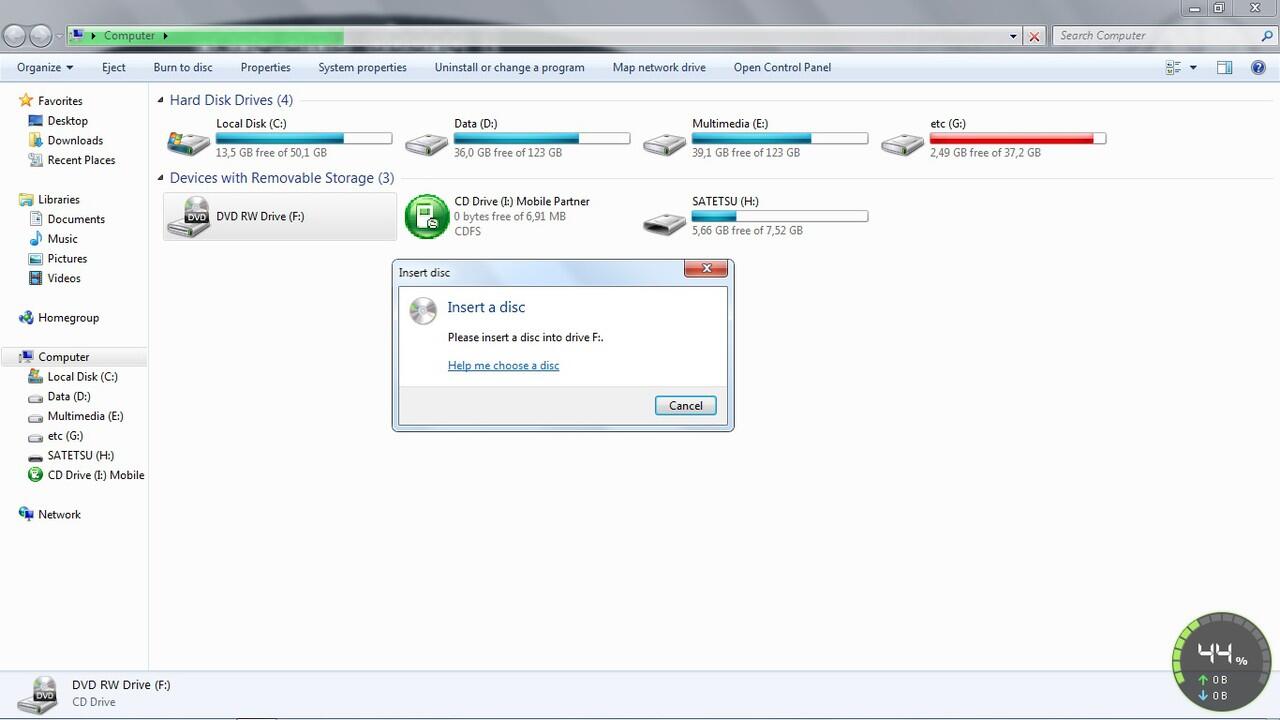The width and height of the screenshot is (1280, 720).
Task: Open the Organize dropdown menu
Action: pyautogui.click(x=45, y=67)
